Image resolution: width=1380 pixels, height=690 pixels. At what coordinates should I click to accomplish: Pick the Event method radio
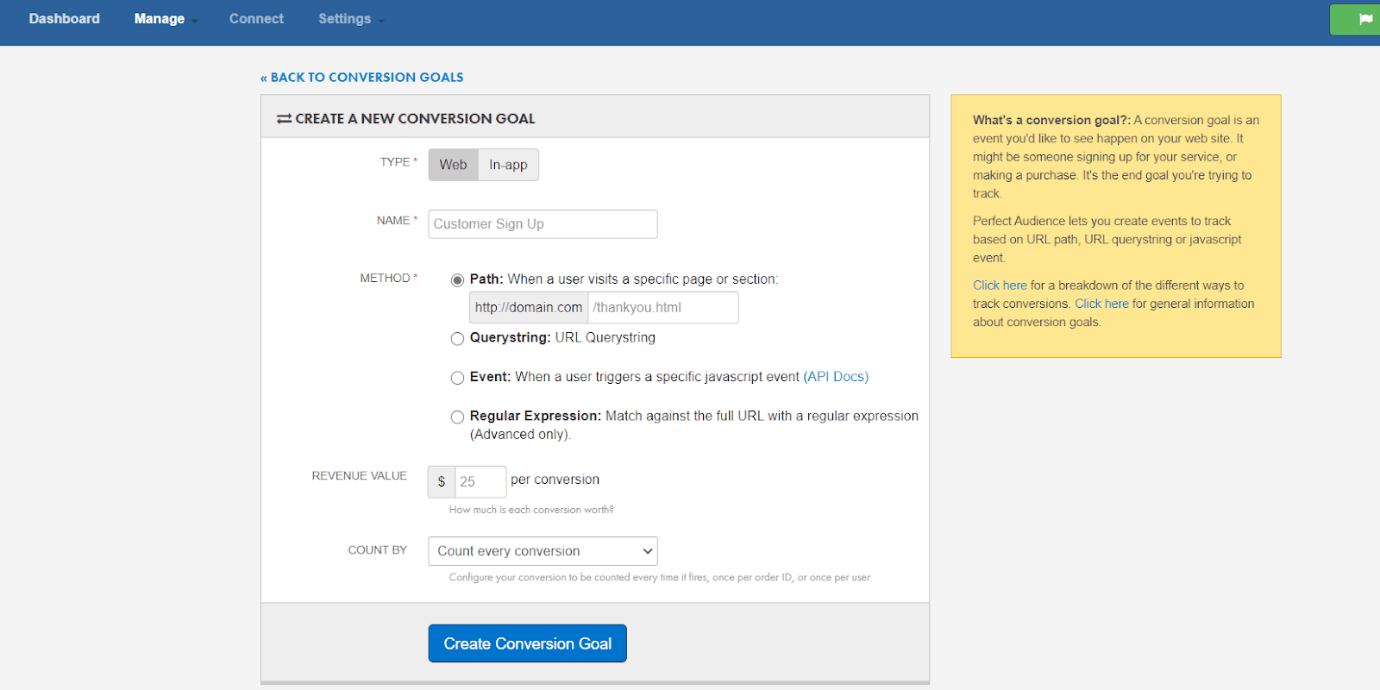(457, 378)
